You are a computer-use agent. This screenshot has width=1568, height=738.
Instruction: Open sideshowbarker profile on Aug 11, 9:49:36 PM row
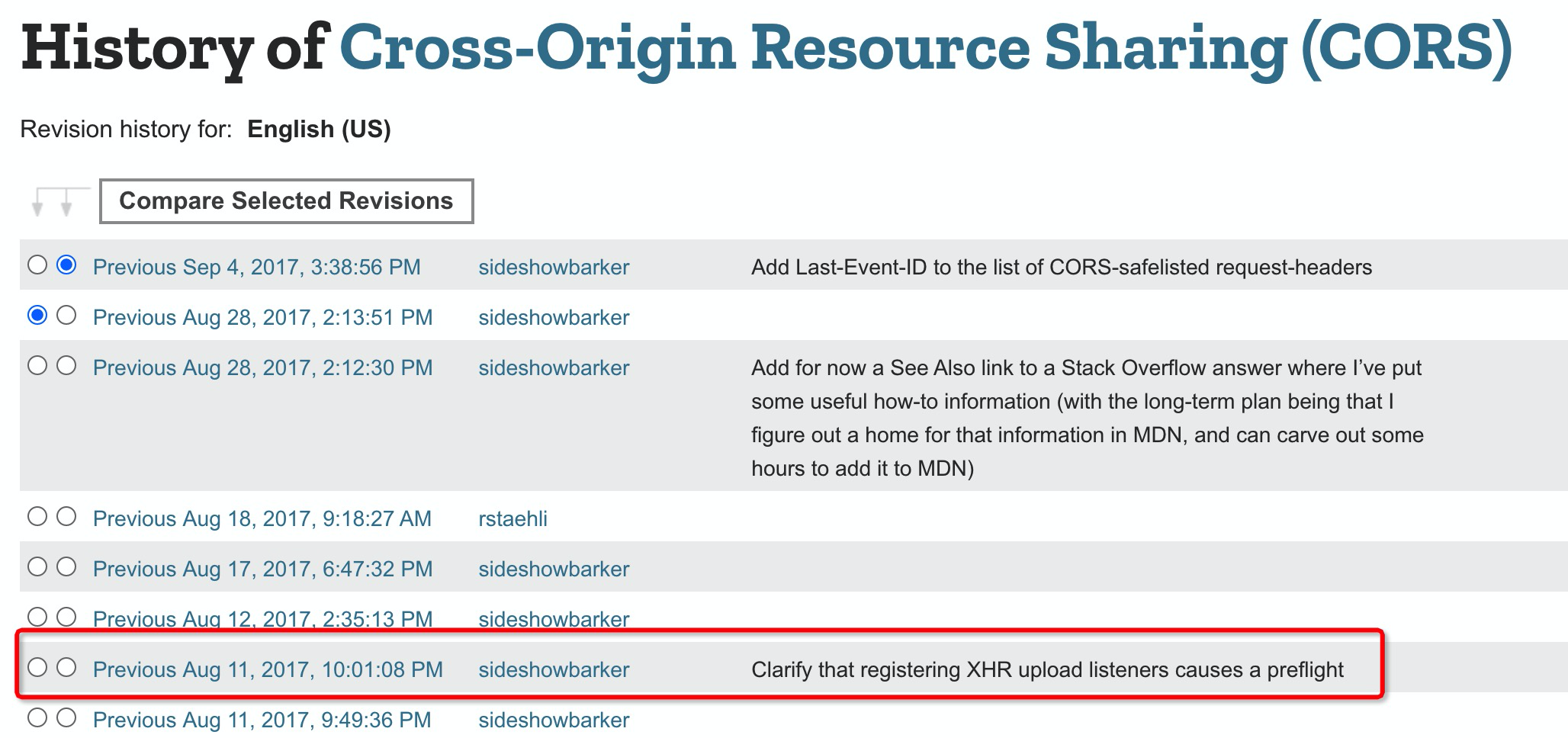(554, 720)
